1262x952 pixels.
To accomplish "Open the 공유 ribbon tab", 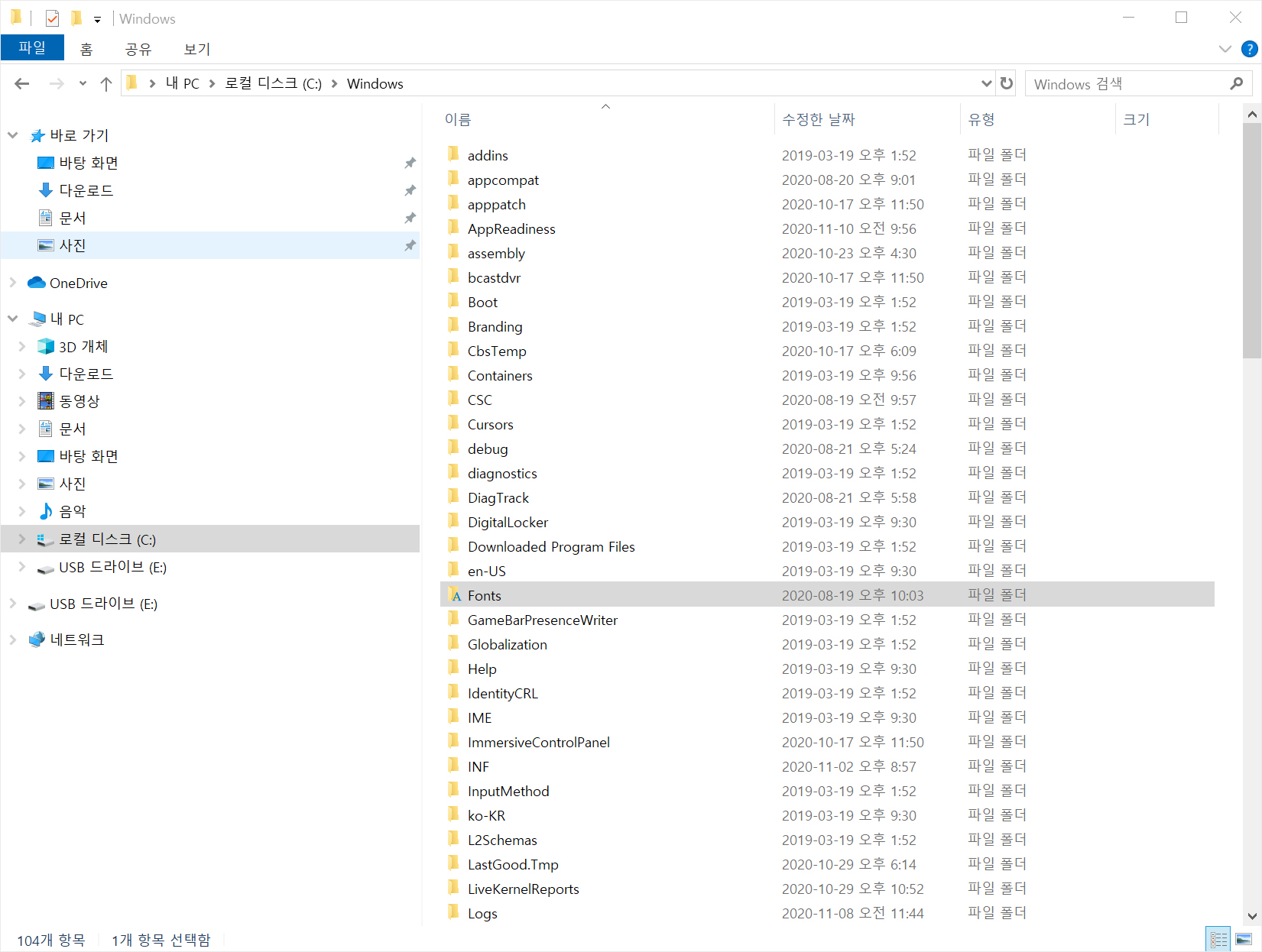I will click(x=138, y=49).
